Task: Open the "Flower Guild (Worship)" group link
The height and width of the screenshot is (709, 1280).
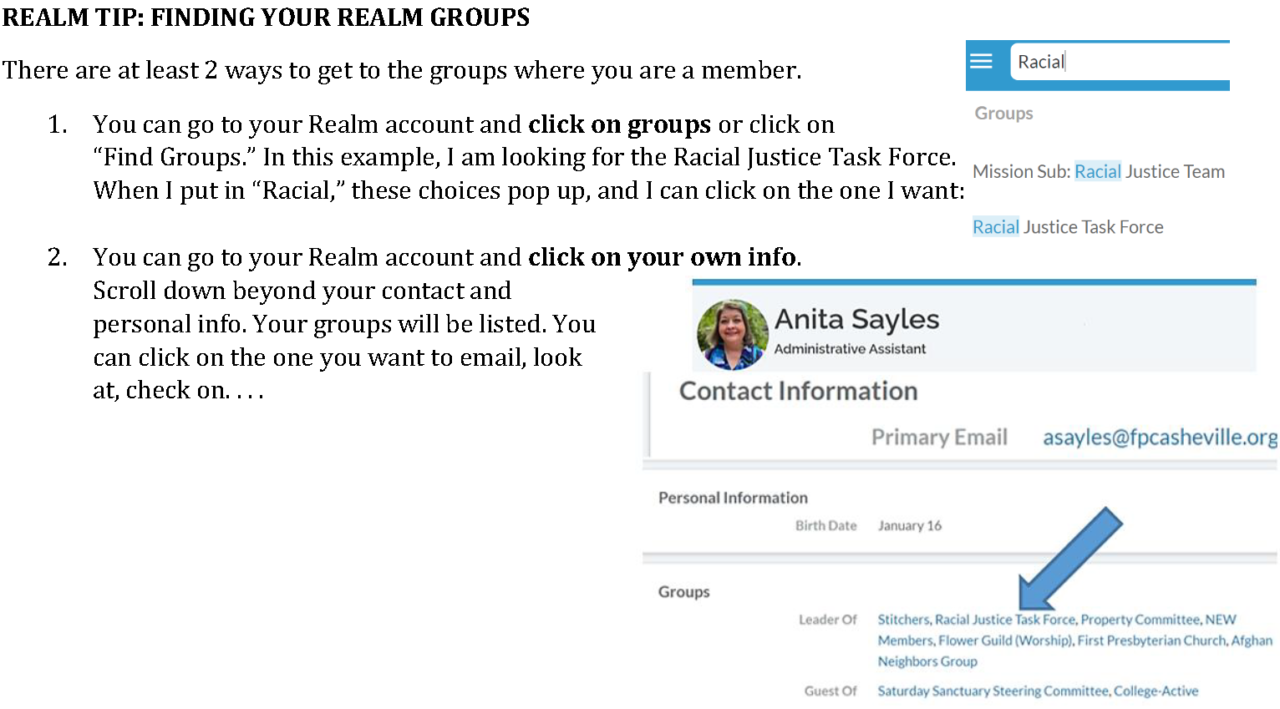Action: [1006, 641]
